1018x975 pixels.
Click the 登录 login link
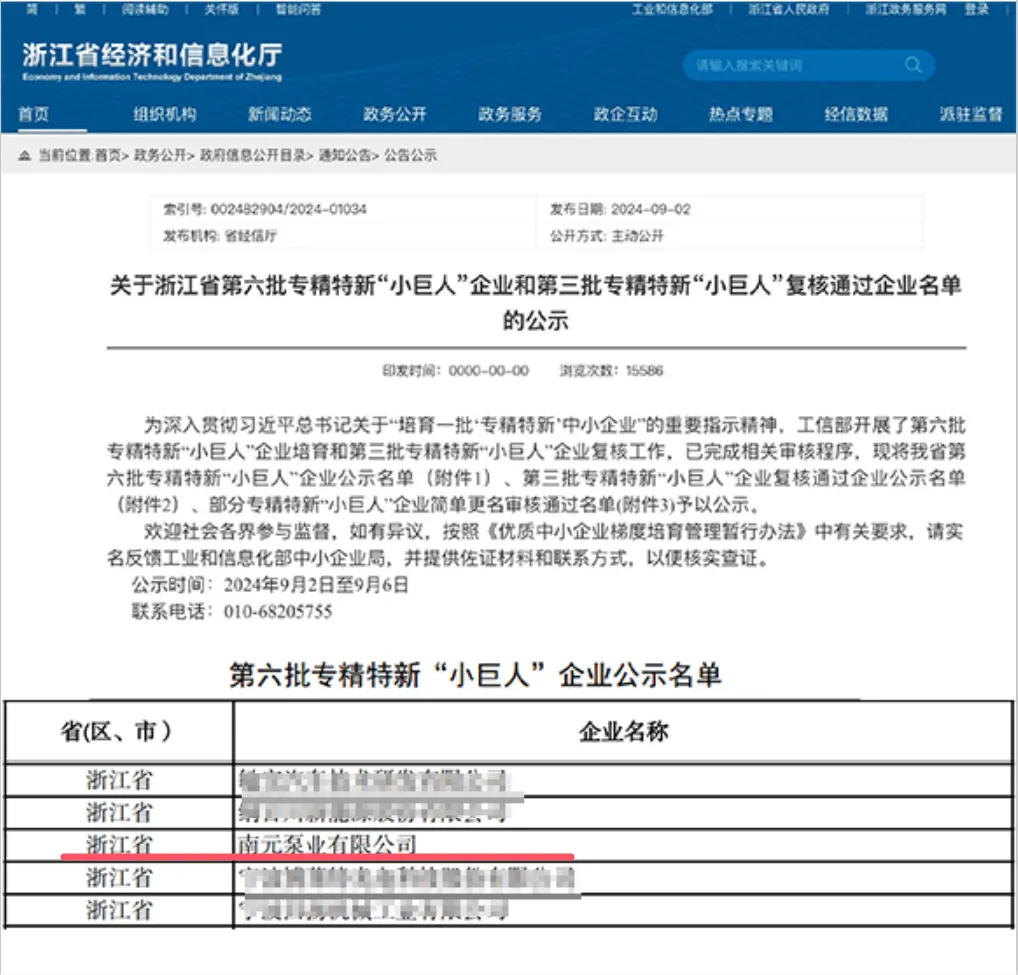tap(976, 9)
